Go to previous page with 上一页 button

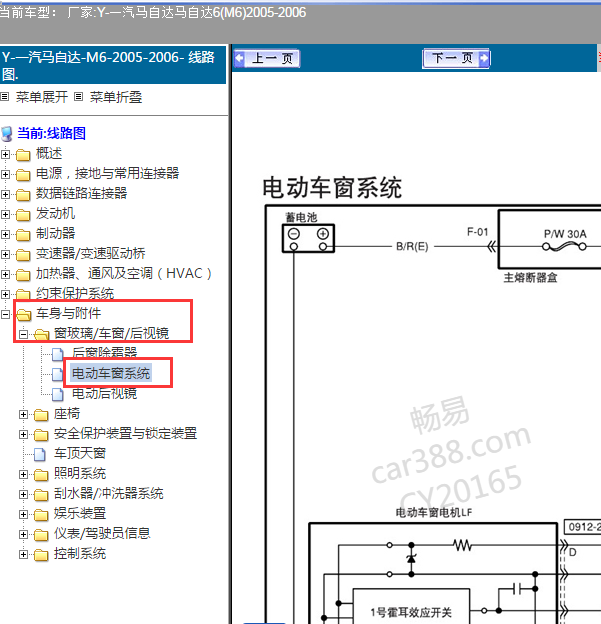[266, 58]
